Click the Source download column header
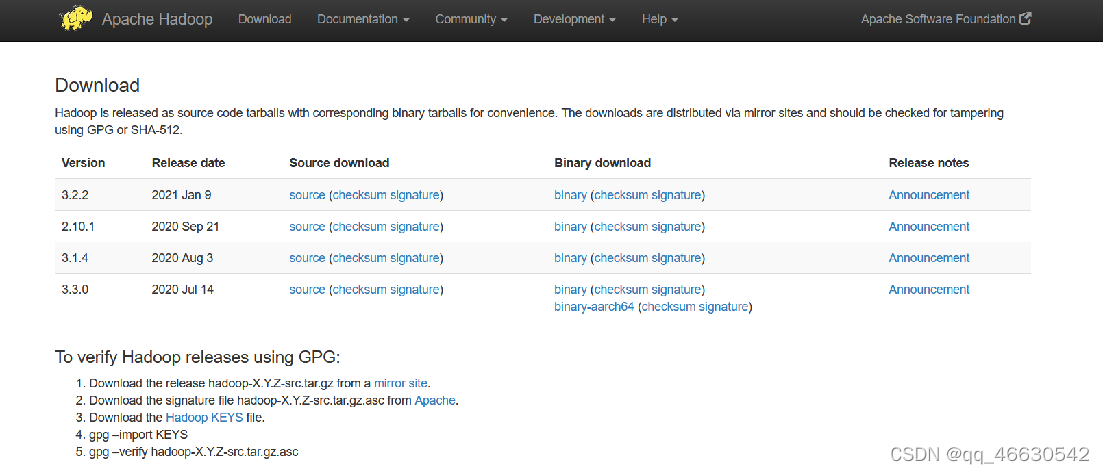The width and height of the screenshot is (1104, 474). (x=339, y=163)
